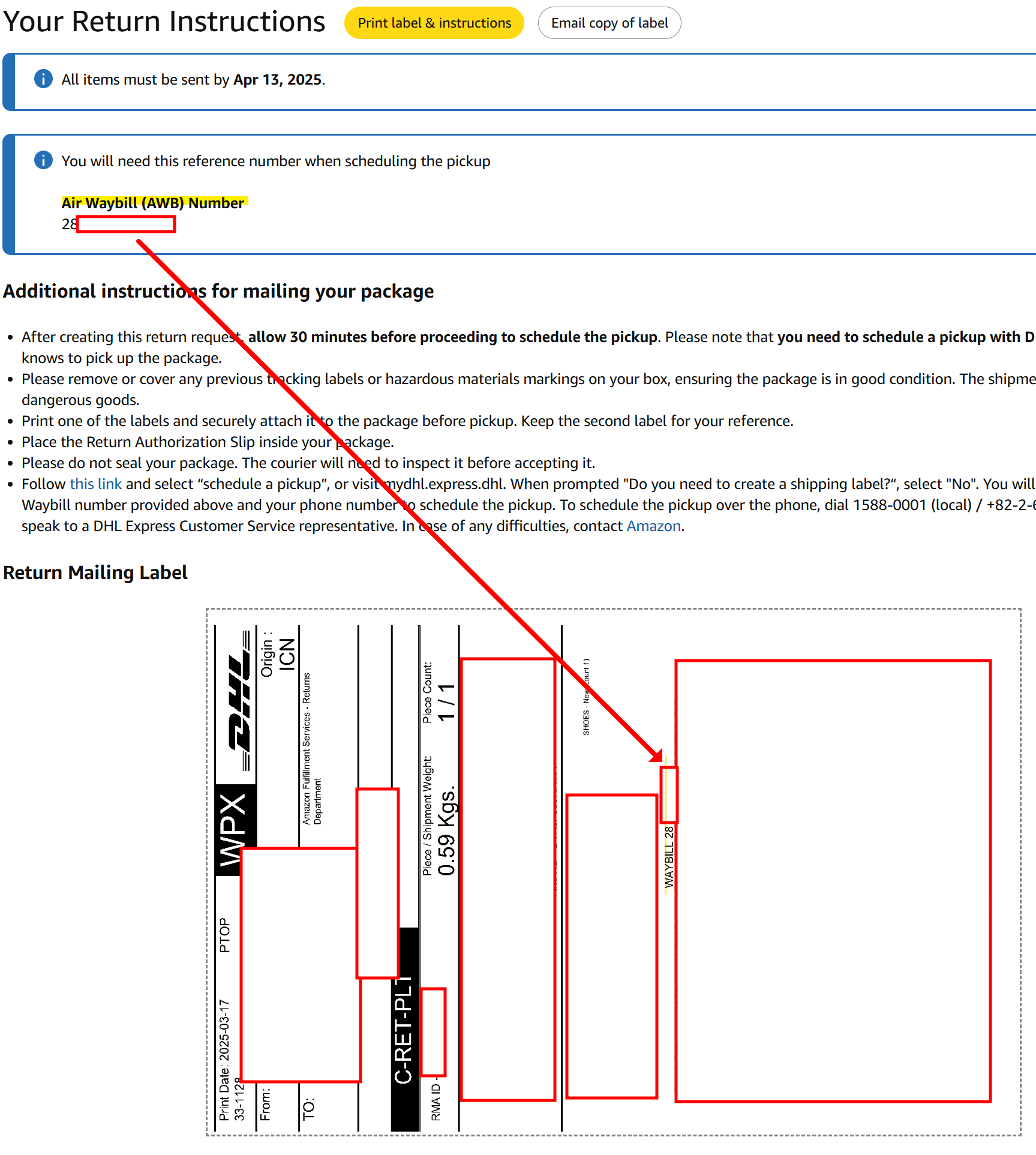1036x1155 pixels.
Task: Open 'this link' to schedule a pickup
Action: 95,484
